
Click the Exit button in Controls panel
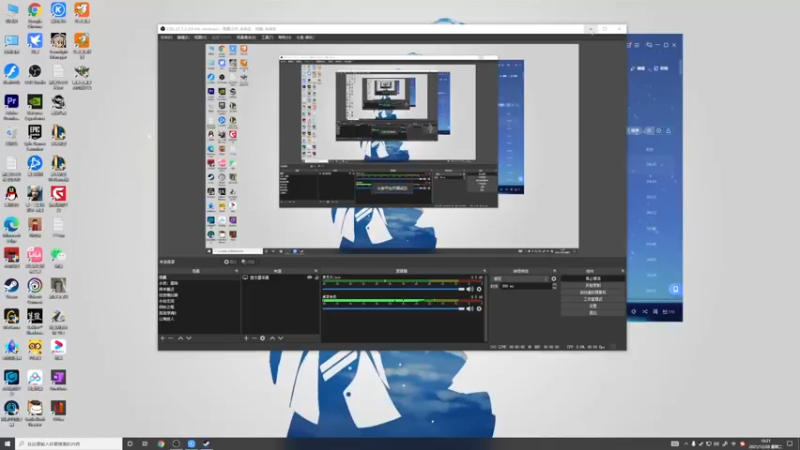(x=593, y=312)
